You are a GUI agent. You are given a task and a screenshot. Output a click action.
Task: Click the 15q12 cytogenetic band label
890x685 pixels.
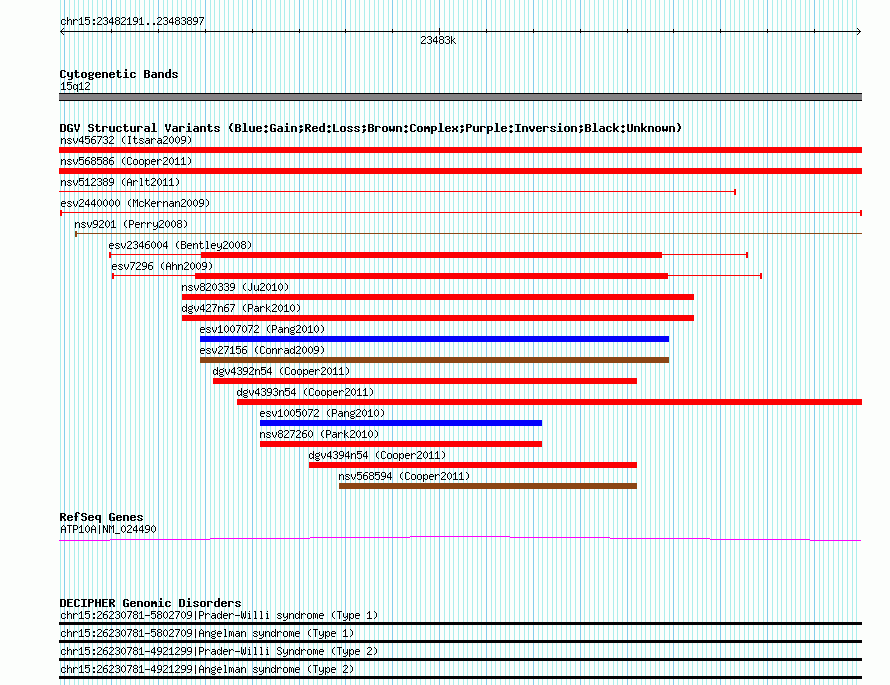click(75, 86)
